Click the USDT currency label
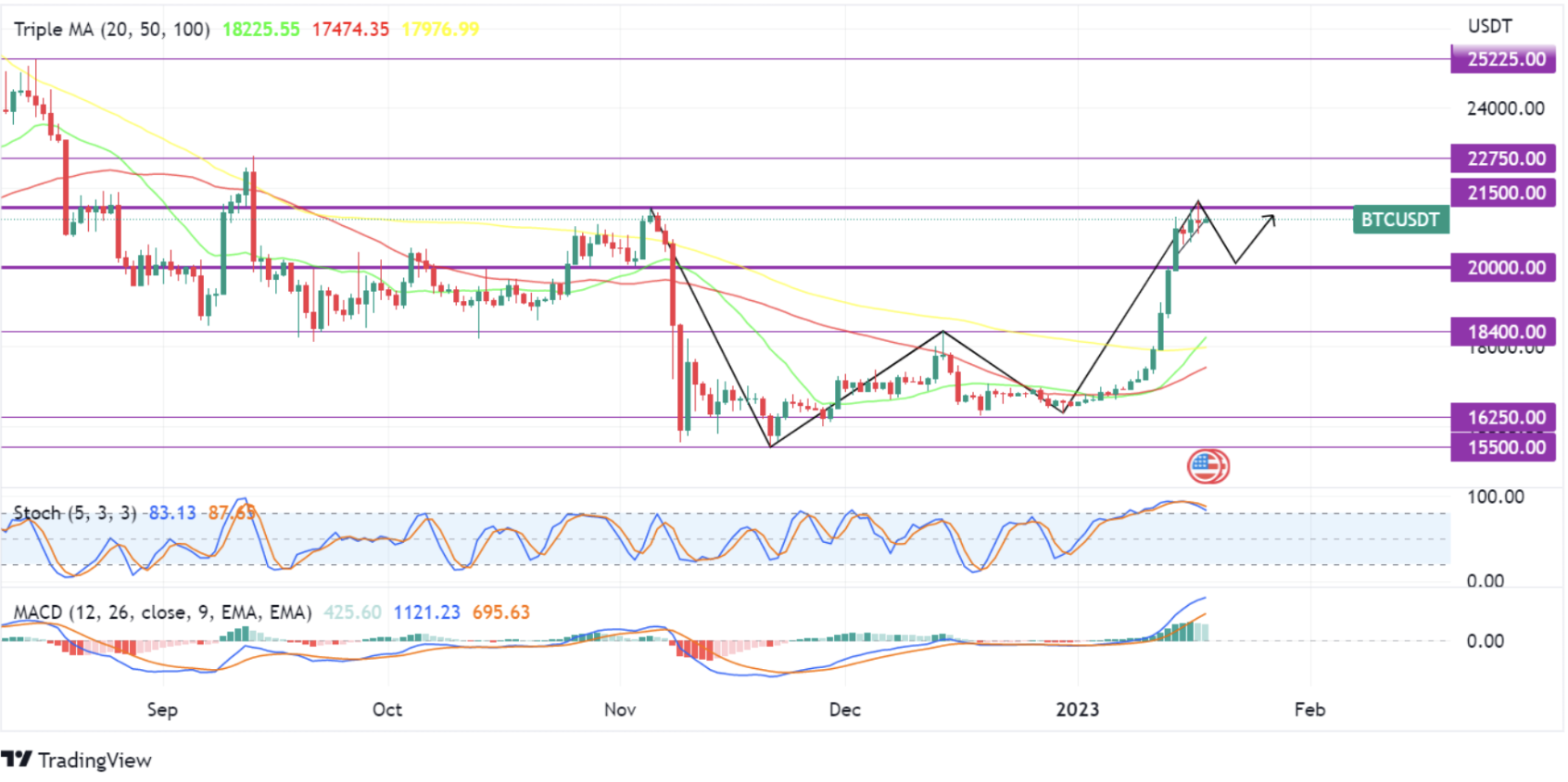 (x=1490, y=26)
